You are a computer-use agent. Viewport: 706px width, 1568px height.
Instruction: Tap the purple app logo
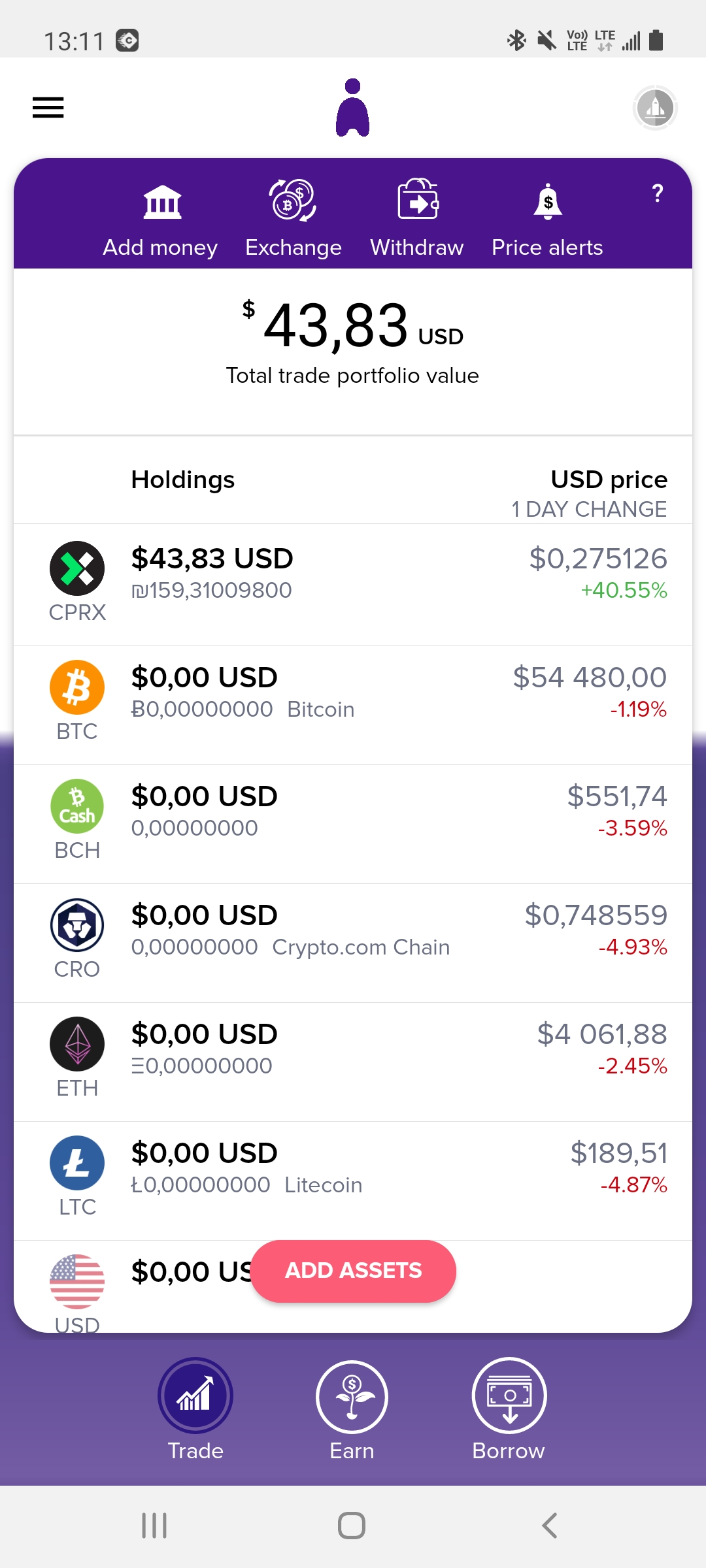pyautogui.click(x=353, y=108)
